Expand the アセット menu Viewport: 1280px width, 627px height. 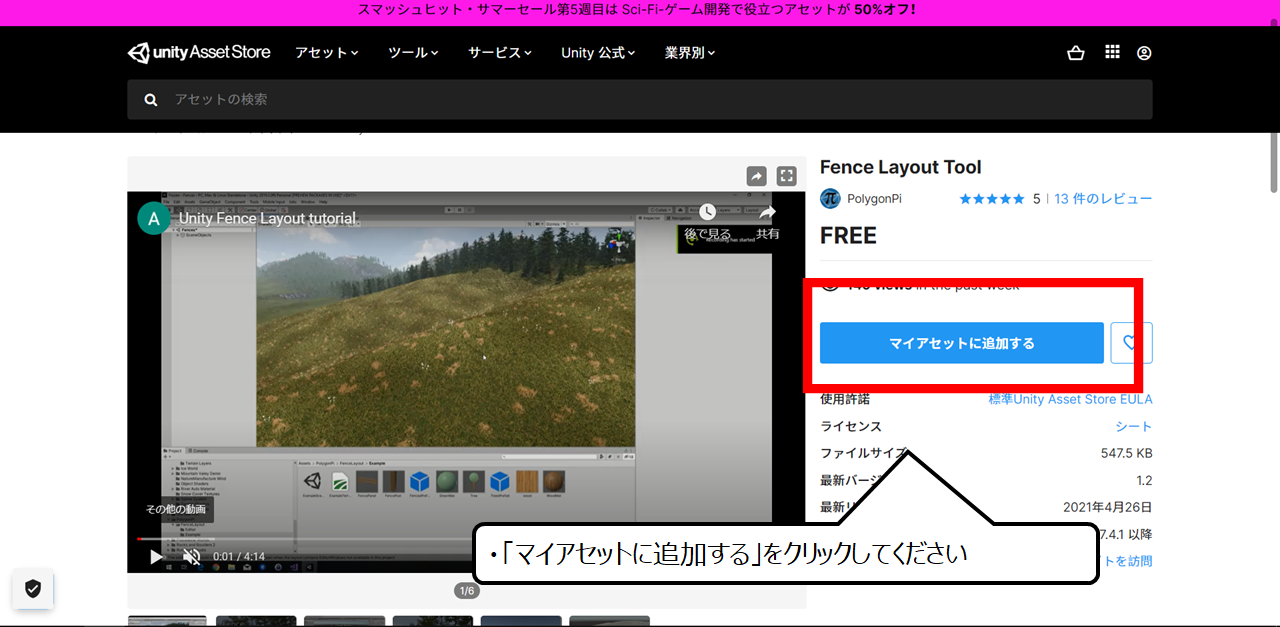click(x=326, y=53)
